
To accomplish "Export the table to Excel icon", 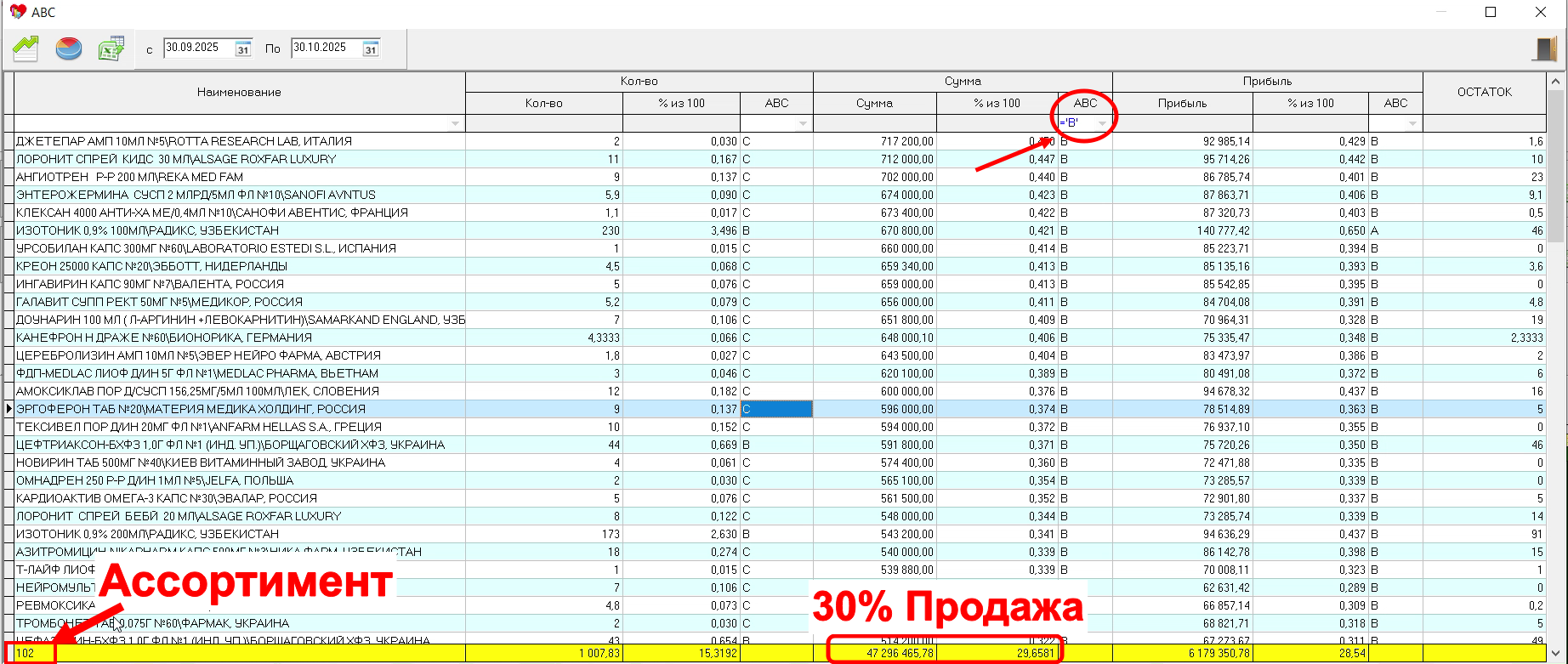I will coord(111,48).
